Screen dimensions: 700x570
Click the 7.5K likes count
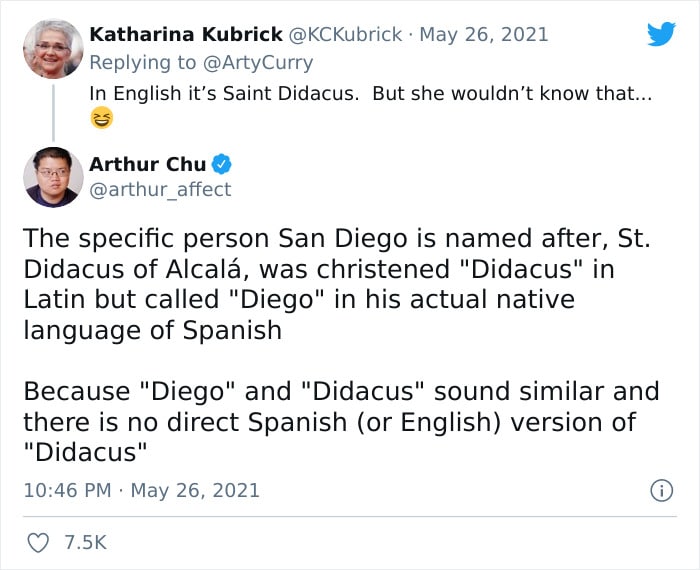pyautogui.click(x=85, y=543)
